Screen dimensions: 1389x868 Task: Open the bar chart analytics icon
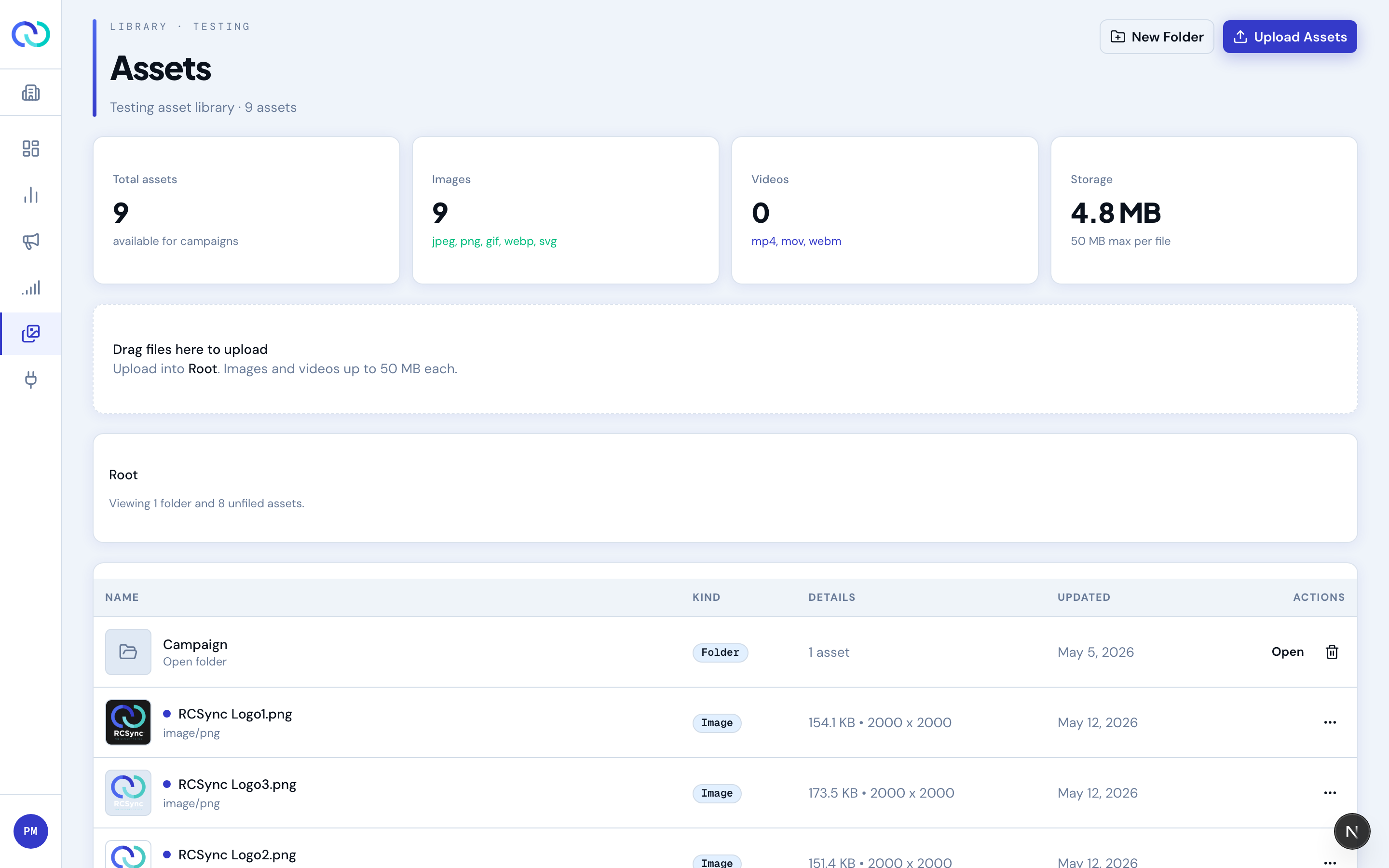tap(30, 195)
